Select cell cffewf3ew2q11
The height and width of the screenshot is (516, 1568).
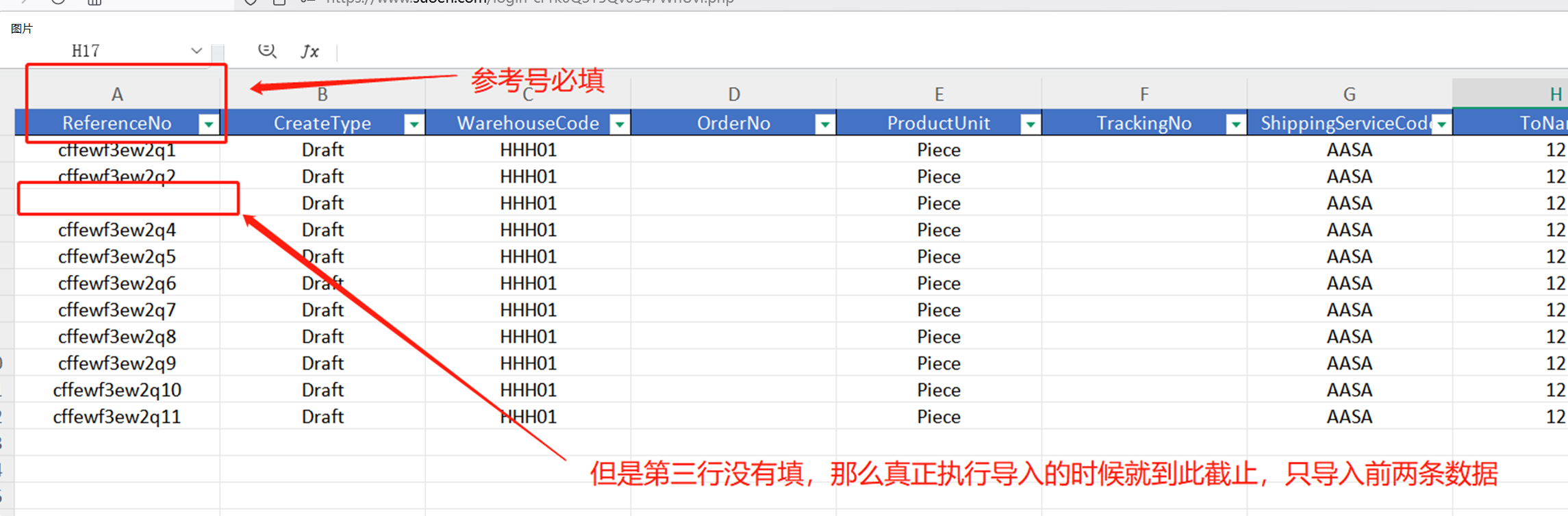[x=117, y=416]
